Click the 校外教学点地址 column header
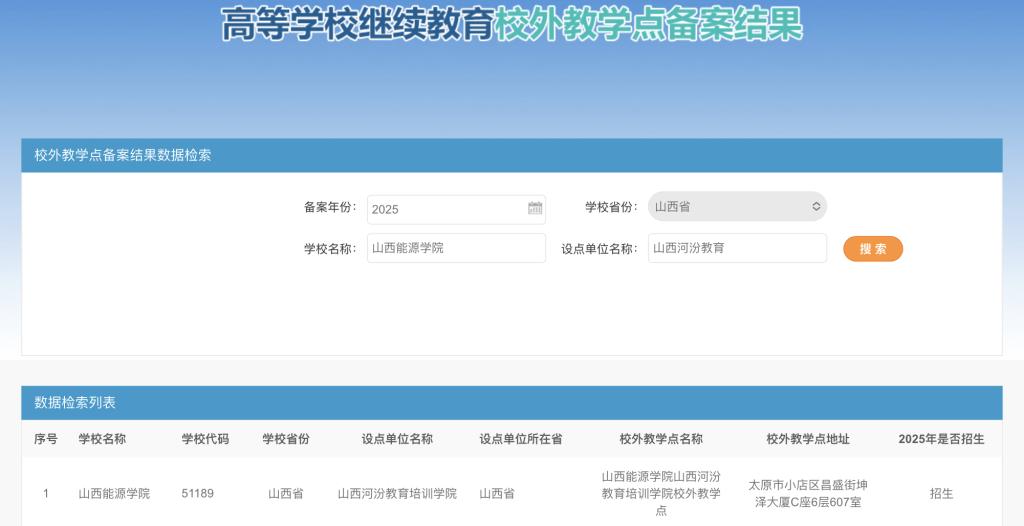Image resolution: width=1024 pixels, height=526 pixels. [x=808, y=439]
